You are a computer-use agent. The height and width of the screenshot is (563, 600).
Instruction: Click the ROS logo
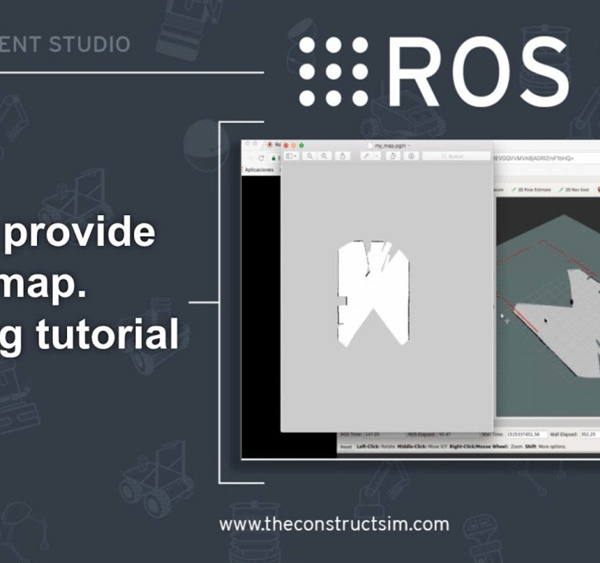click(434, 72)
